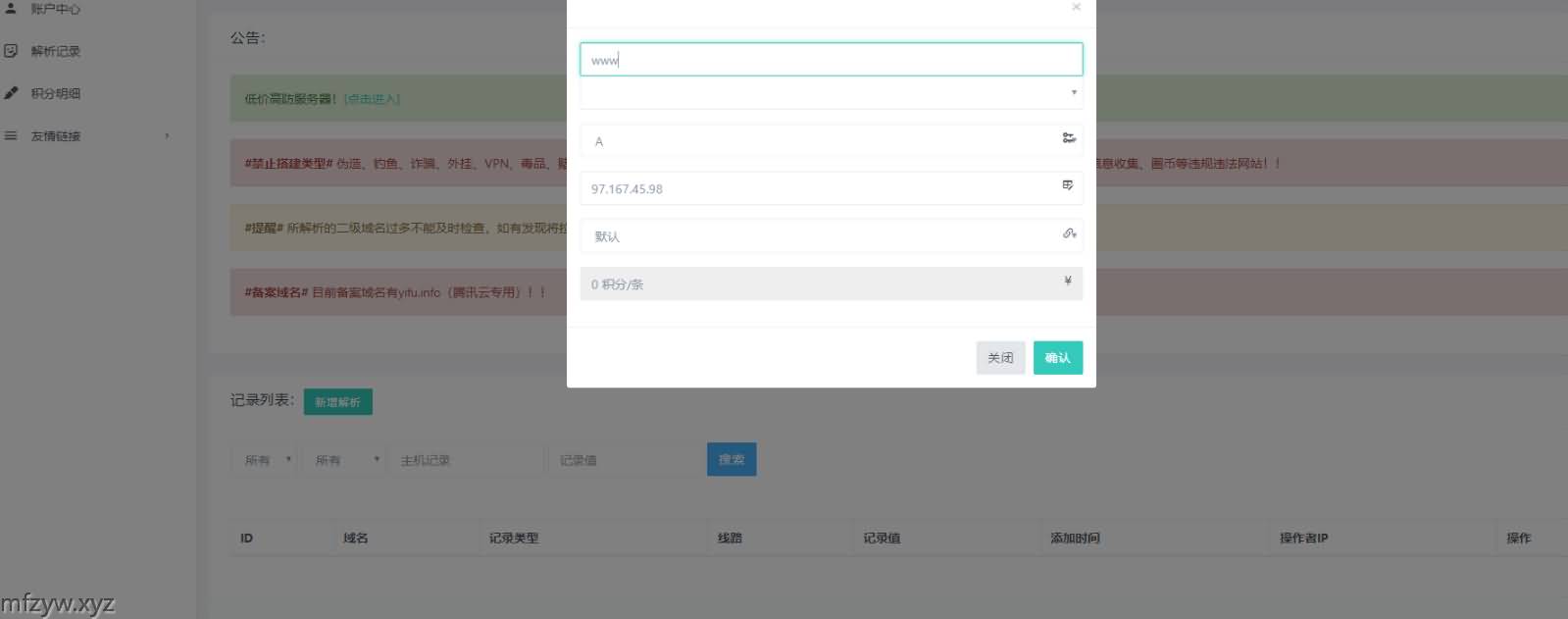Screen dimensions: 1568x619
Task: Open the domain dropdown below the www field
Action: [x=831, y=93]
